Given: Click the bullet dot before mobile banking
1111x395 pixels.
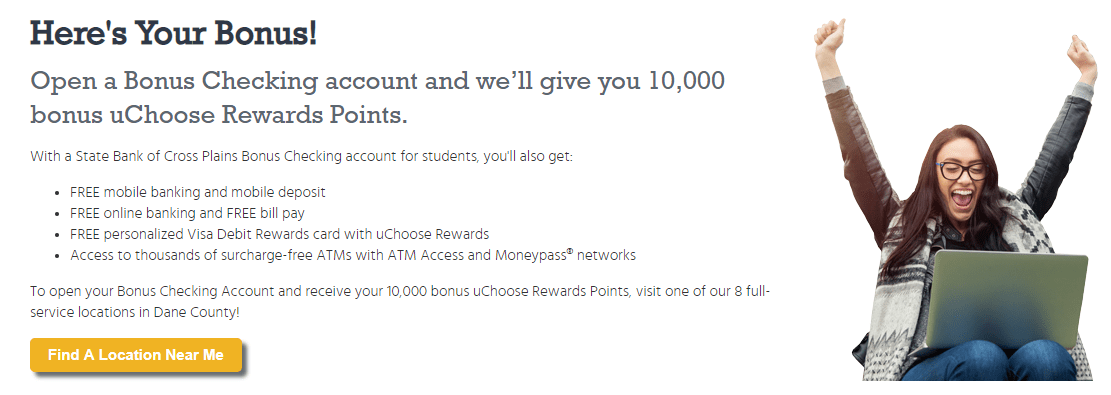Looking at the screenshot, I should coord(57,193).
